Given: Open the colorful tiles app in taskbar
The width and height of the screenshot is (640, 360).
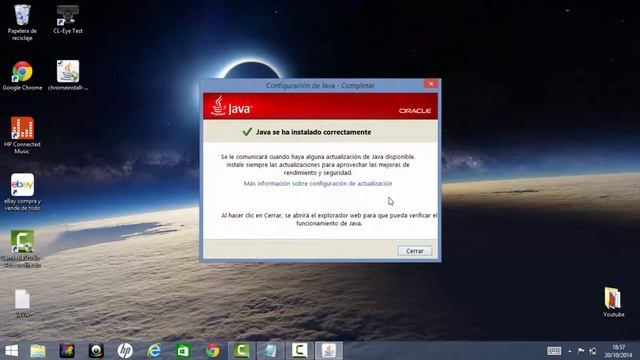Looking at the screenshot, I should click(67, 351).
